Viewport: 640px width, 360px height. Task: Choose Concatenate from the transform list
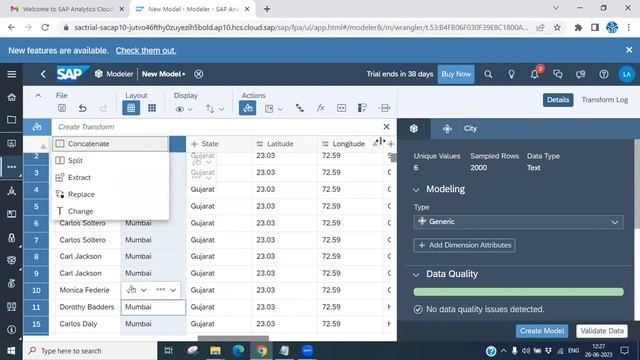(110, 144)
